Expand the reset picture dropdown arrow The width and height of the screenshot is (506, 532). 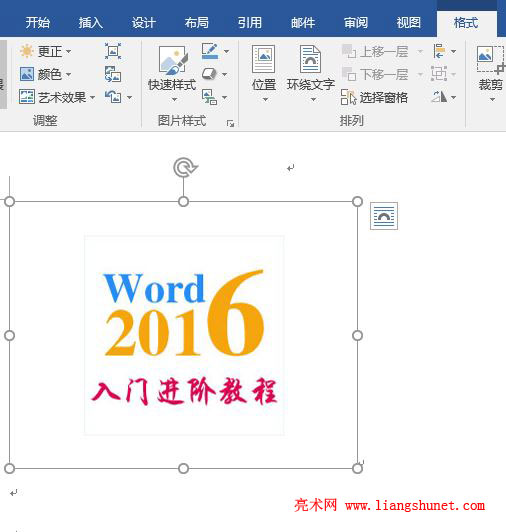(x=129, y=97)
